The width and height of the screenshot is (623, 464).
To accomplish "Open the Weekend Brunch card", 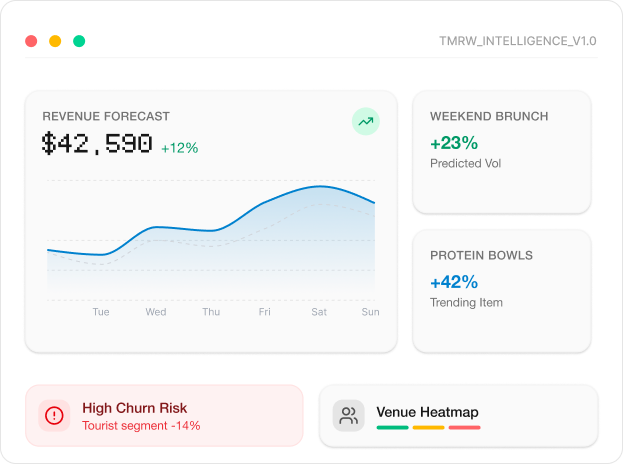I will point(501,152).
